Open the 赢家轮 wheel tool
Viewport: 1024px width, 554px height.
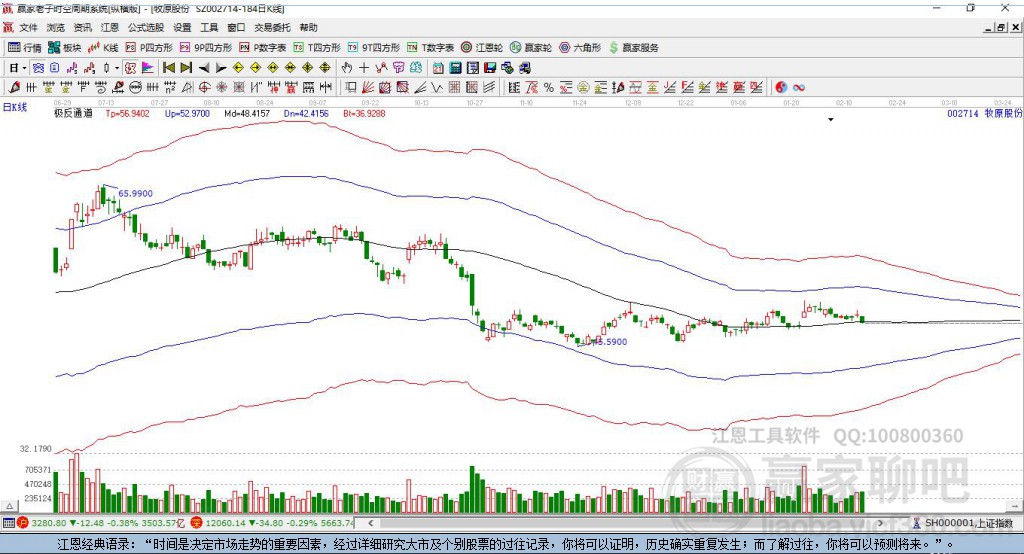531,48
